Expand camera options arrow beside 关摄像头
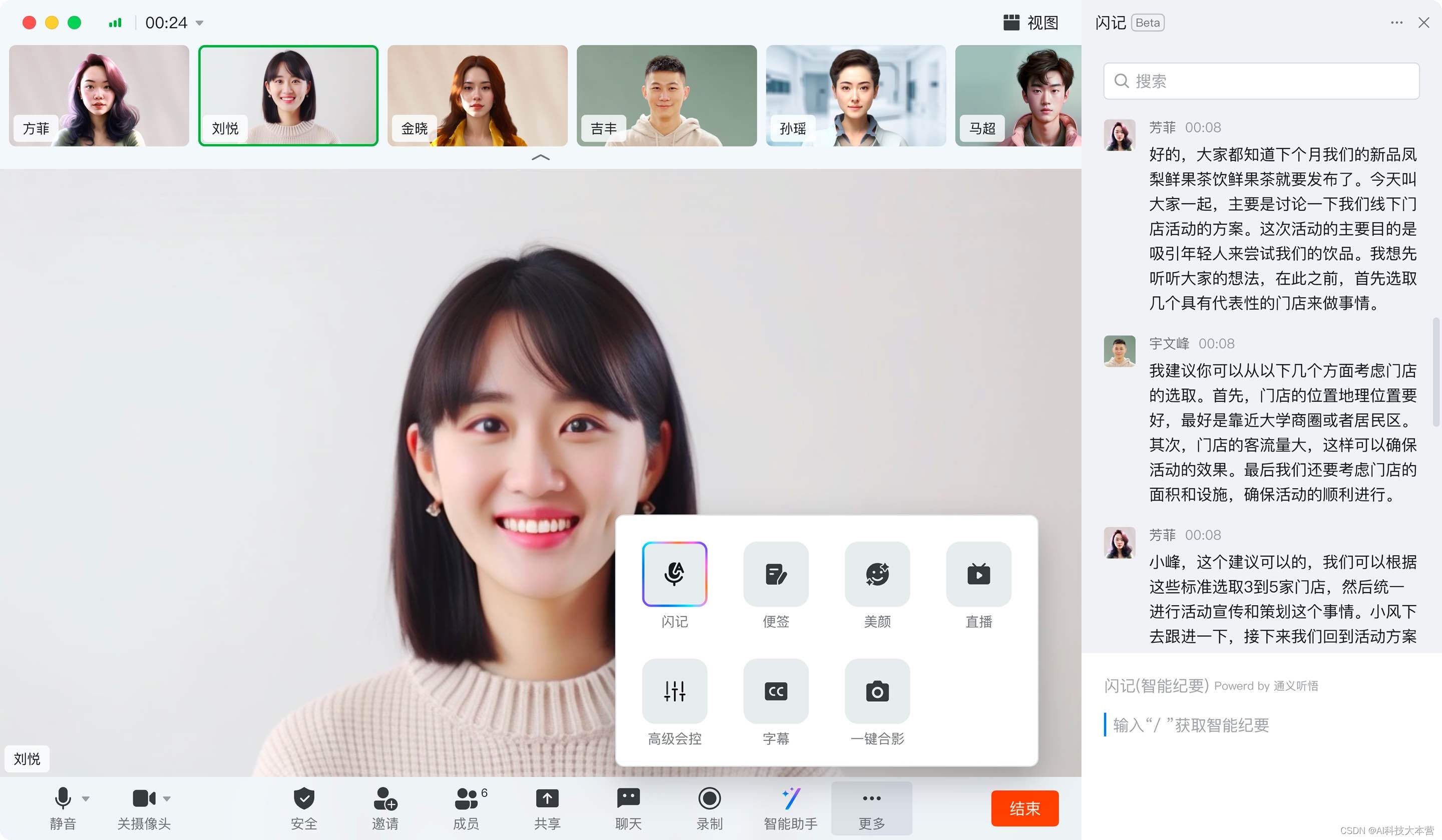 [x=167, y=798]
